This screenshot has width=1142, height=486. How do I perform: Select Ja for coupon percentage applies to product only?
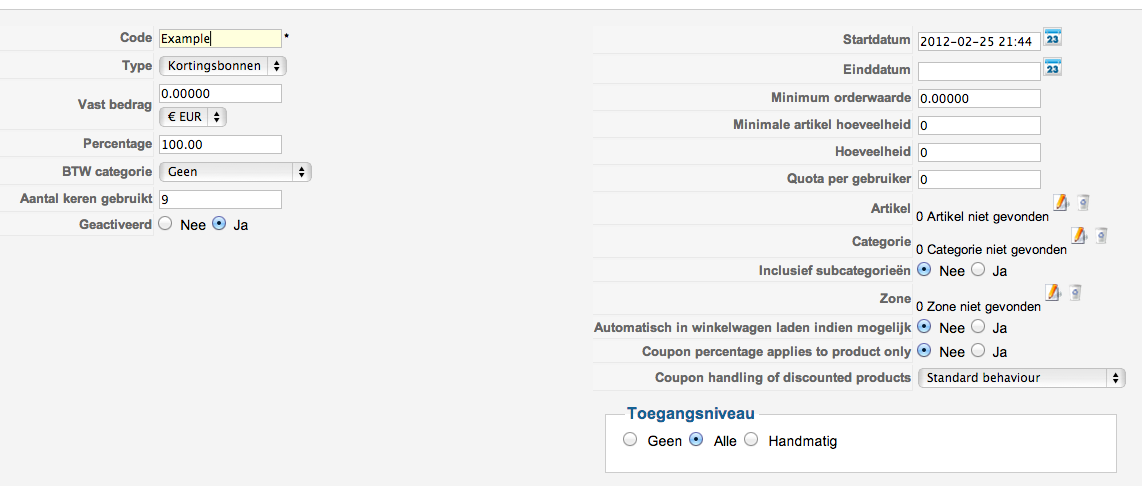tap(979, 351)
